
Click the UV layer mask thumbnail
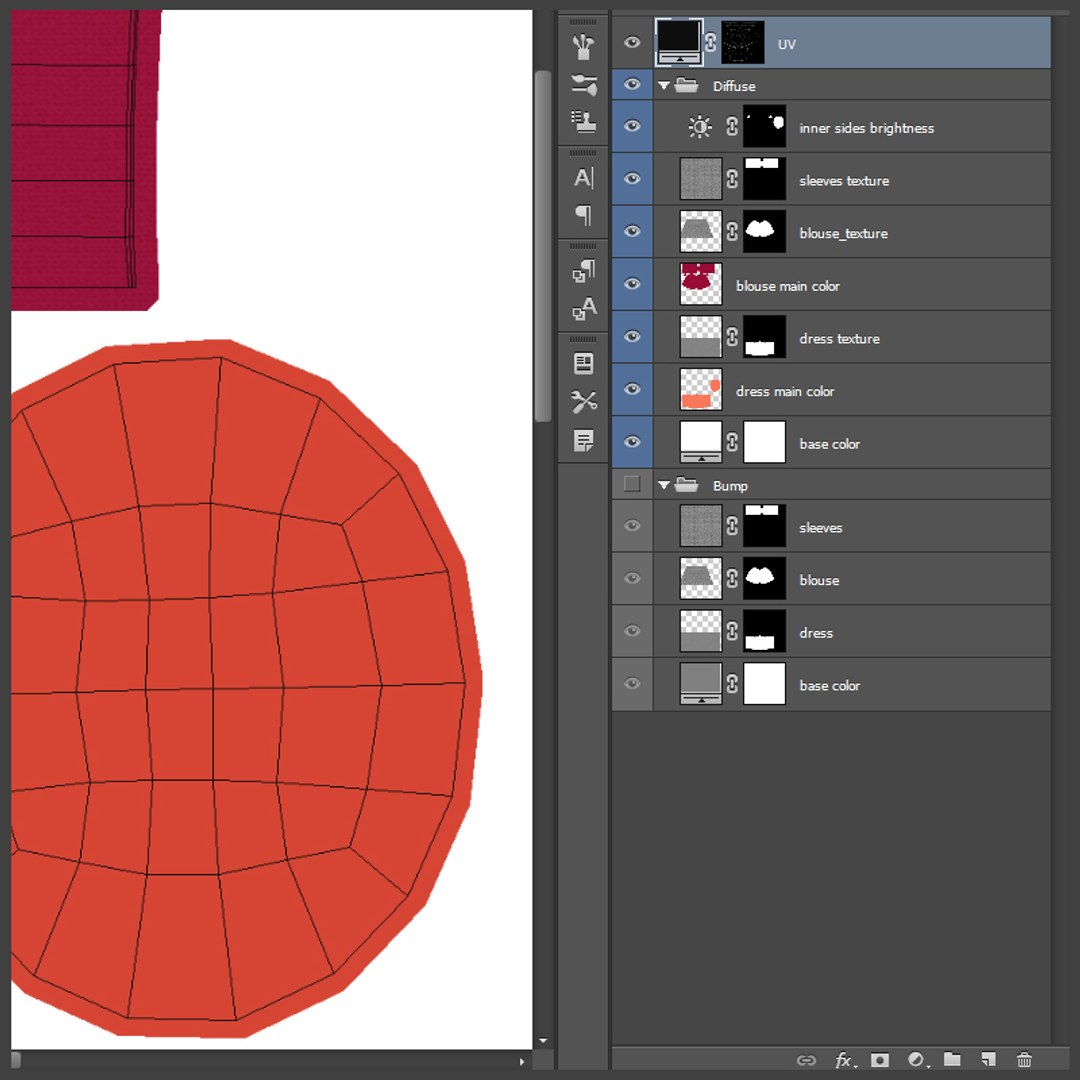click(x=742, y=43)
